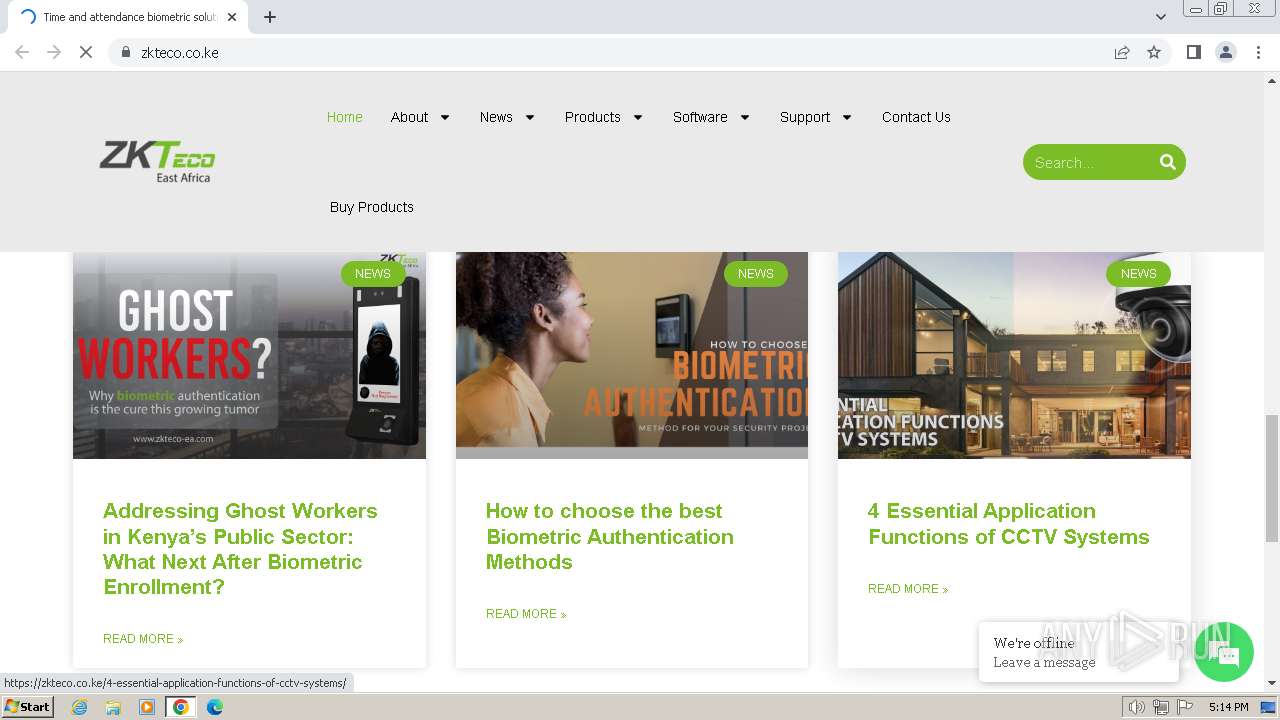Click the CCTV Systems article thumbnail
This screenshot has height=720, width=1280.
1014,355
